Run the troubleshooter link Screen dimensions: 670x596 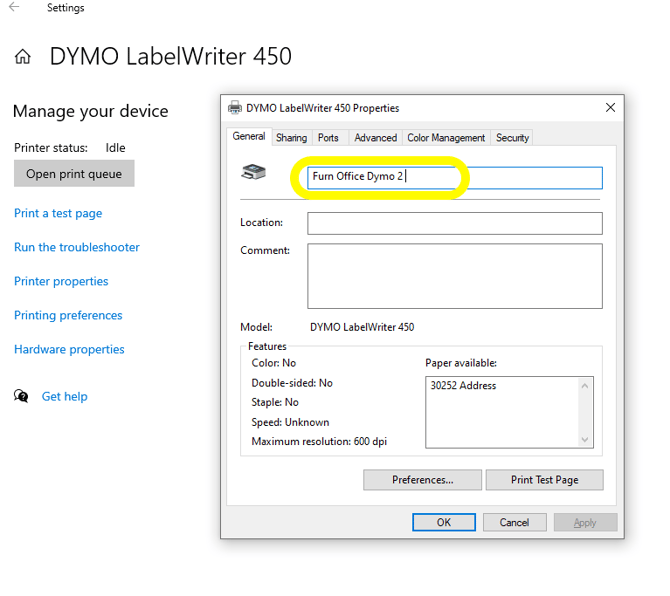(77, 247)
